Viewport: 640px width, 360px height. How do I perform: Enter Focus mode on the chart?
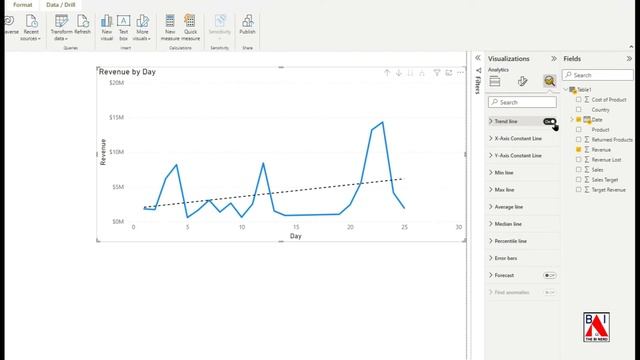coord(449,73)
